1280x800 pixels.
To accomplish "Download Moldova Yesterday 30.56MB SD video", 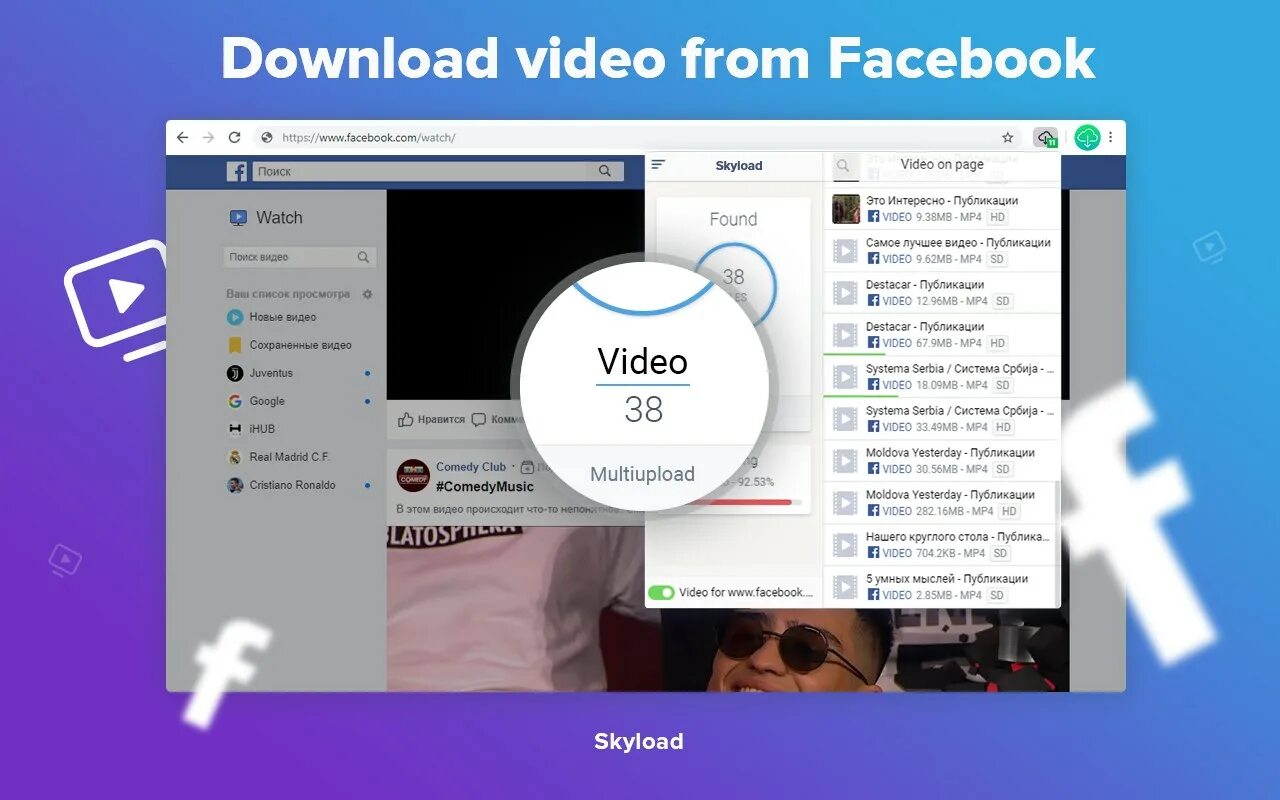I will 941,461.
